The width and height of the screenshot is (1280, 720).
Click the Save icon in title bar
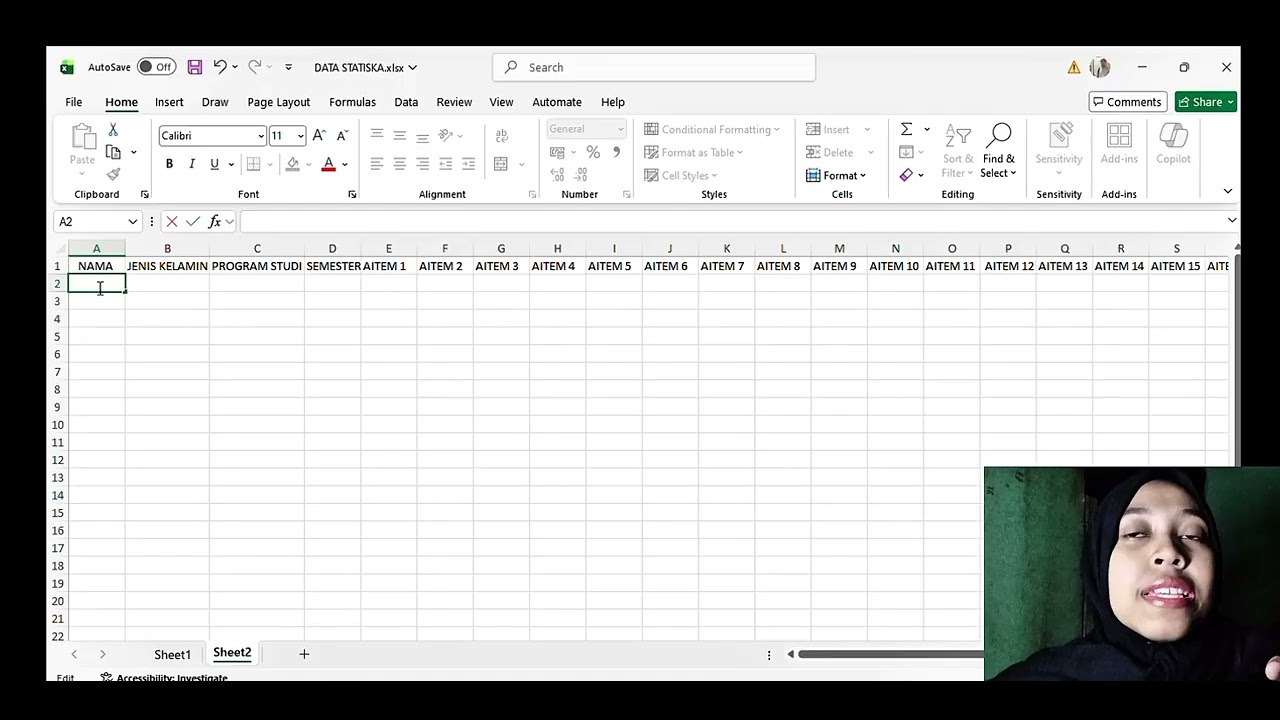[x=195, y=67]
